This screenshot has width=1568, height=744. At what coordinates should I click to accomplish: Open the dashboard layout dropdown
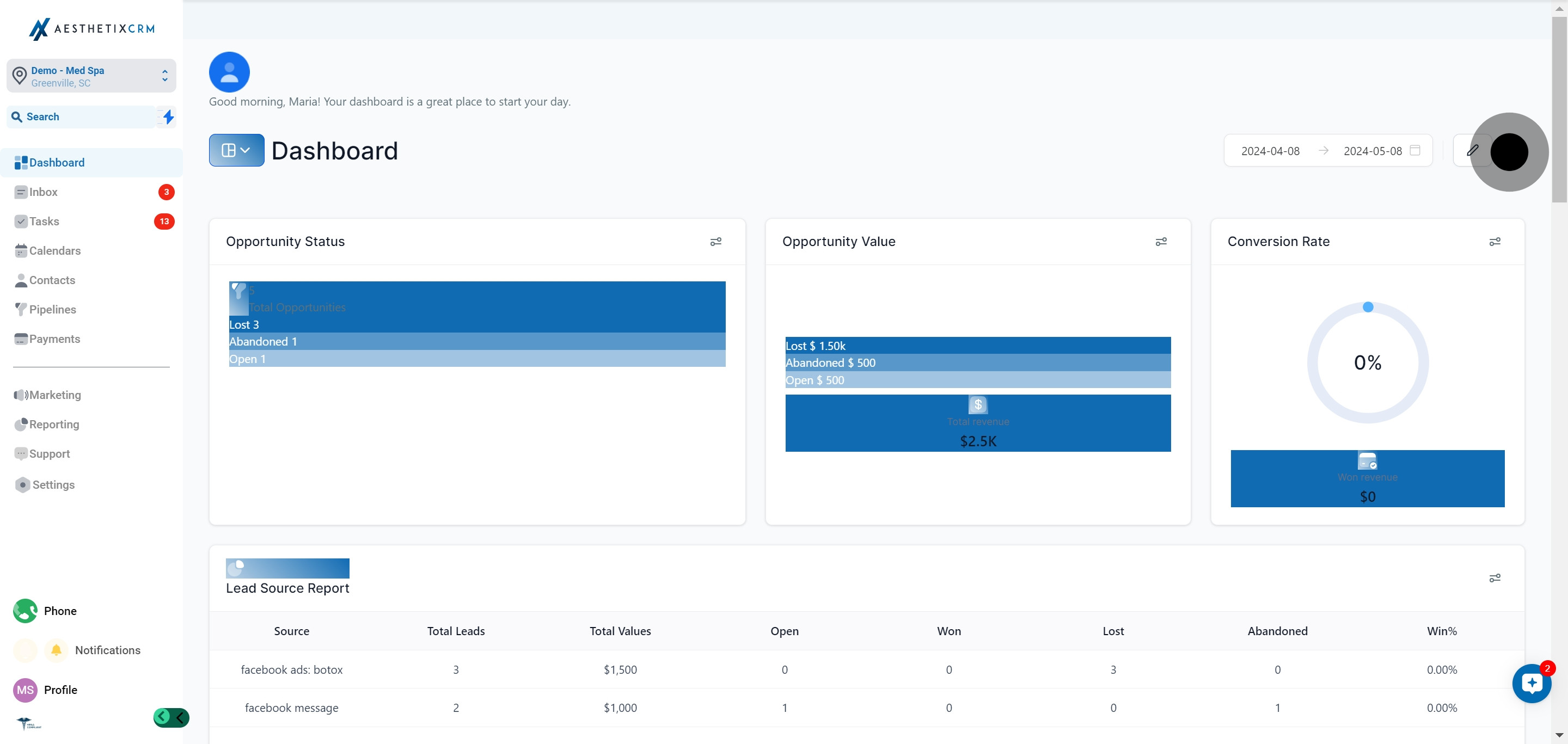tap(236, 150)
